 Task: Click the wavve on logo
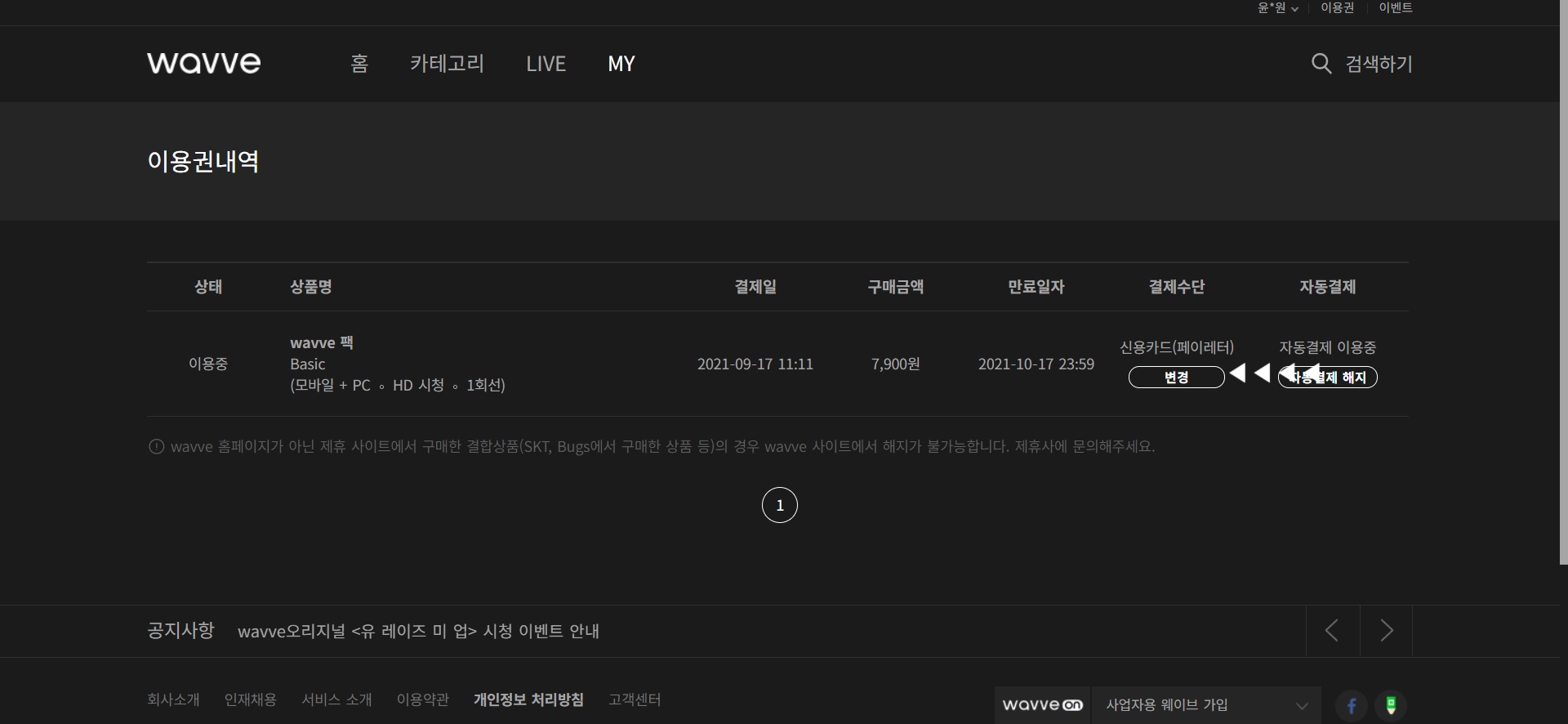coord(1043,705)
